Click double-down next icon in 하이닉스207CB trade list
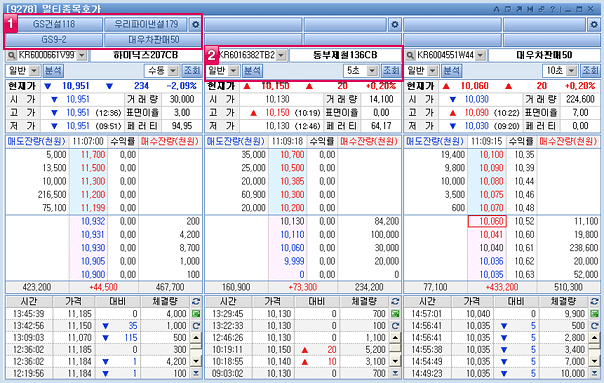 [x=196, y=373]
